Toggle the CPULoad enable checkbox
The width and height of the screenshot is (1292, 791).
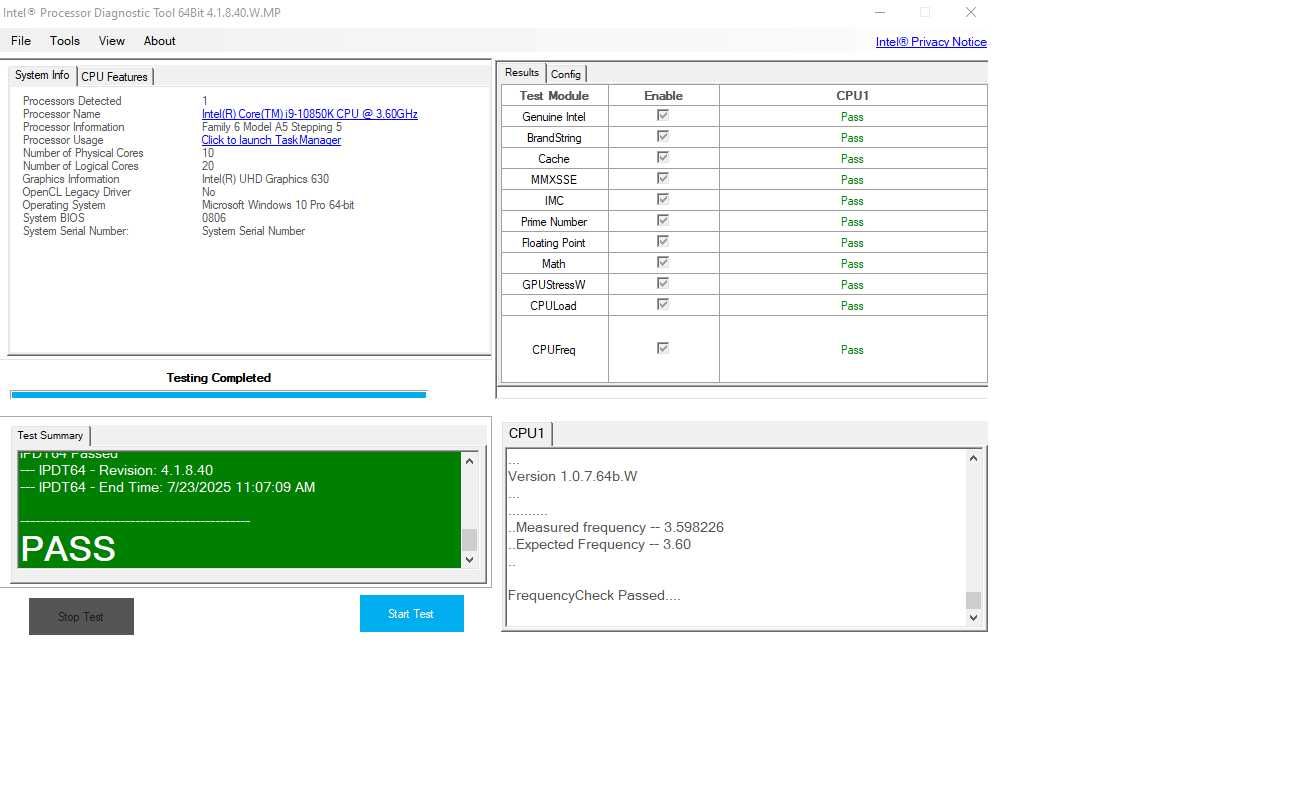(662, 304)
